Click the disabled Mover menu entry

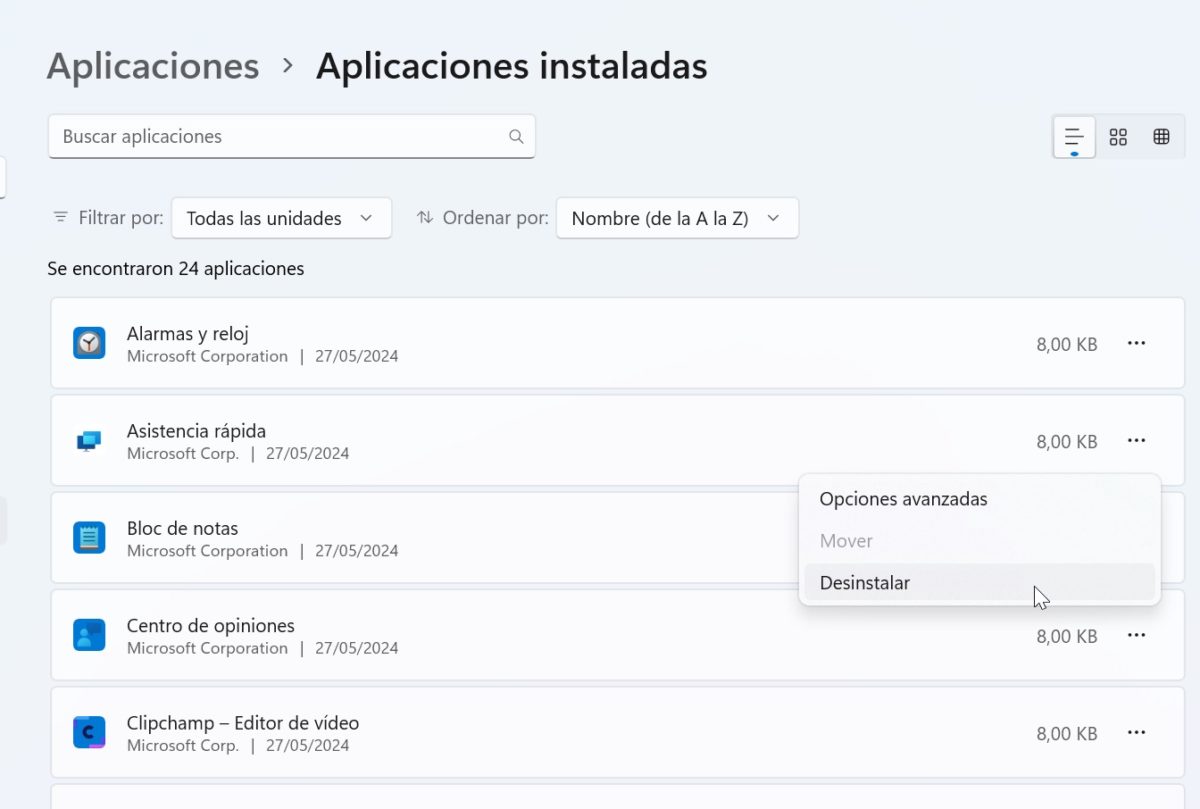[979, 541]
